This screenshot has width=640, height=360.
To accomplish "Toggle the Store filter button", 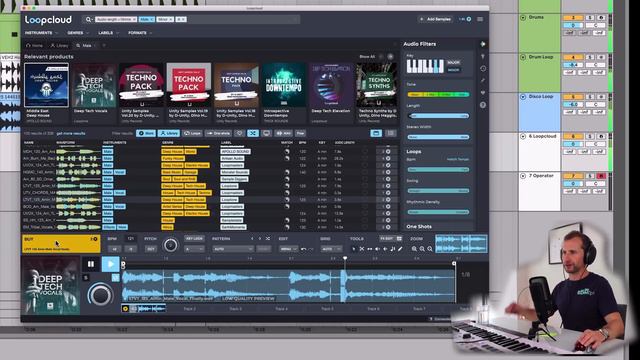I will click(146, 133).
